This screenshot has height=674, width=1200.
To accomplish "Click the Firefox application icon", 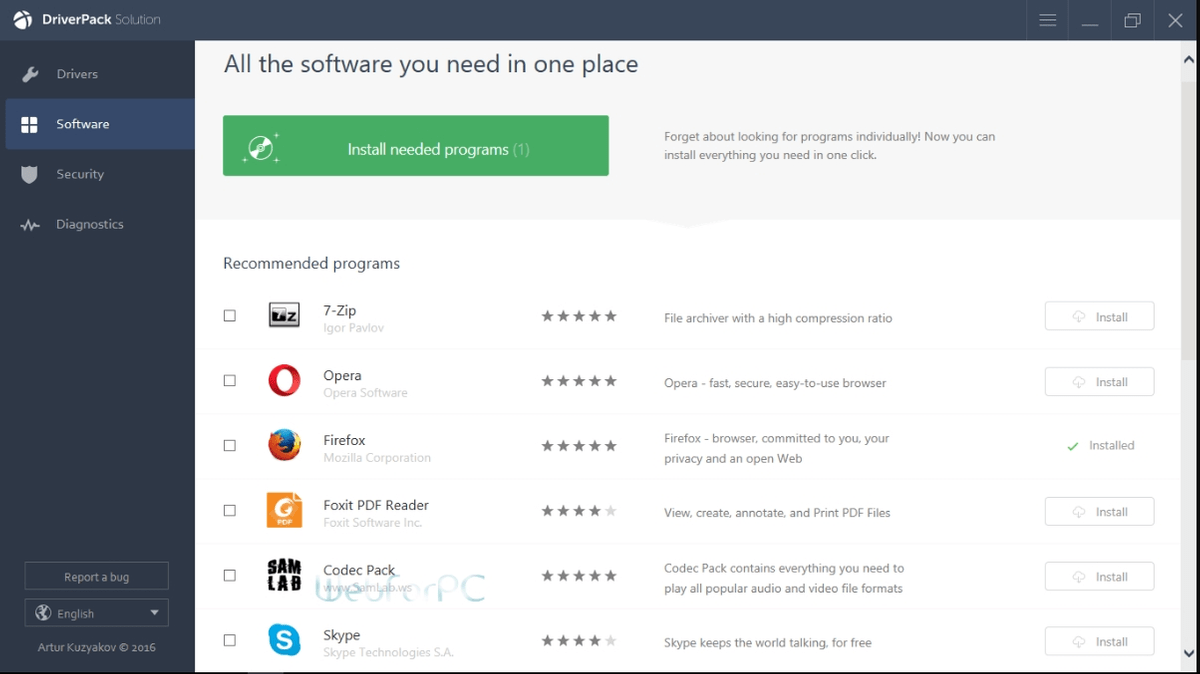I will [x=284, y=446].
